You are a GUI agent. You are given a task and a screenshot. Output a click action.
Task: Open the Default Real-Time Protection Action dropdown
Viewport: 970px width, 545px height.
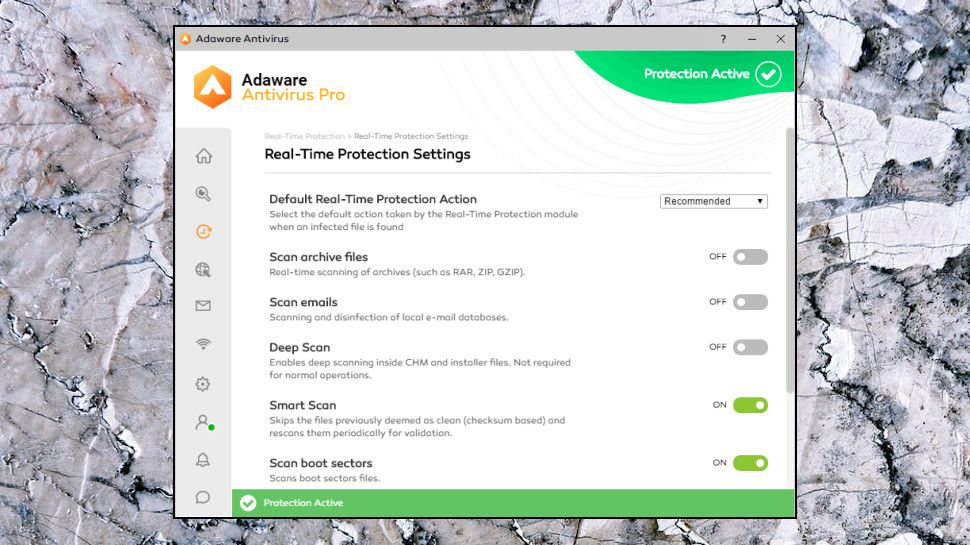coord(713,201)
